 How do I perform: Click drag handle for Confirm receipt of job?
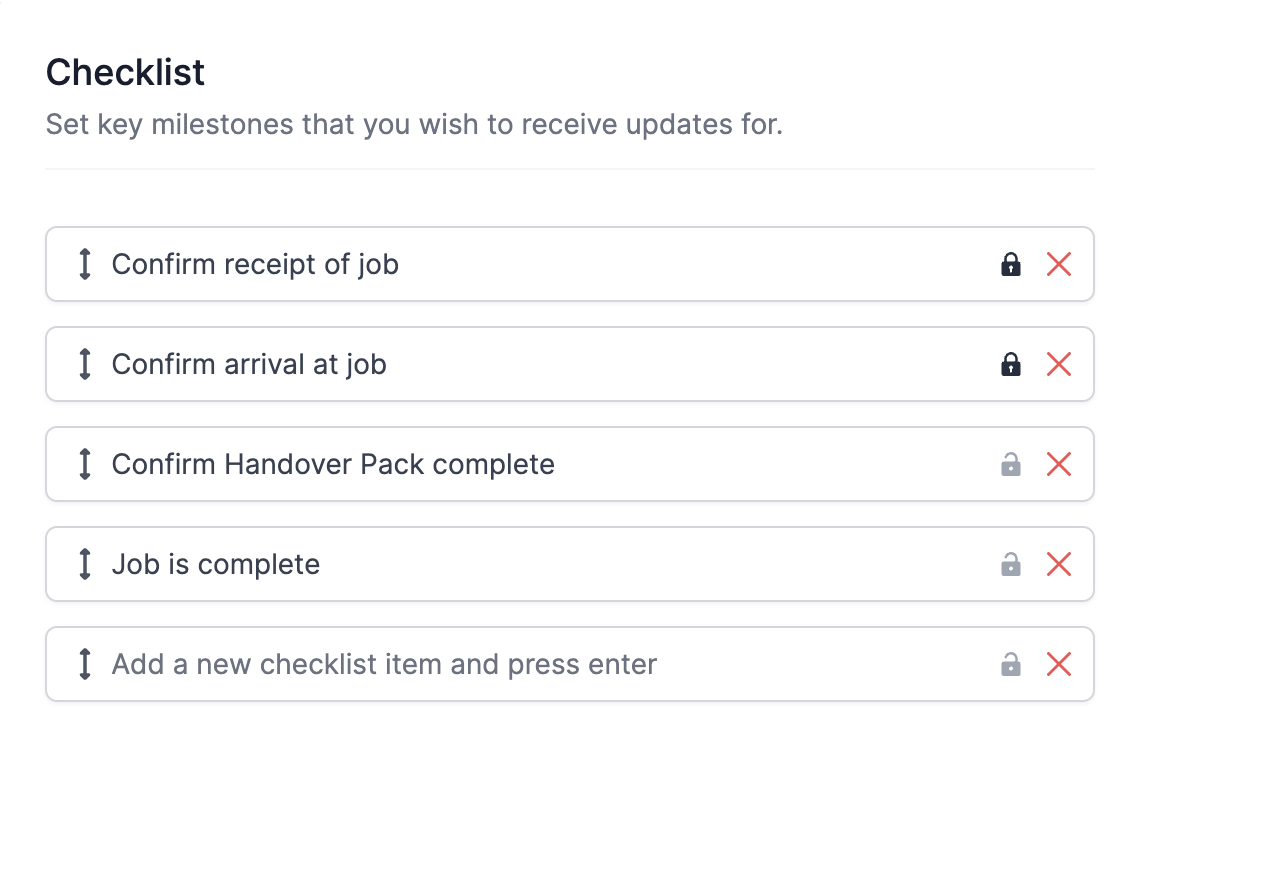coord(85,264)
